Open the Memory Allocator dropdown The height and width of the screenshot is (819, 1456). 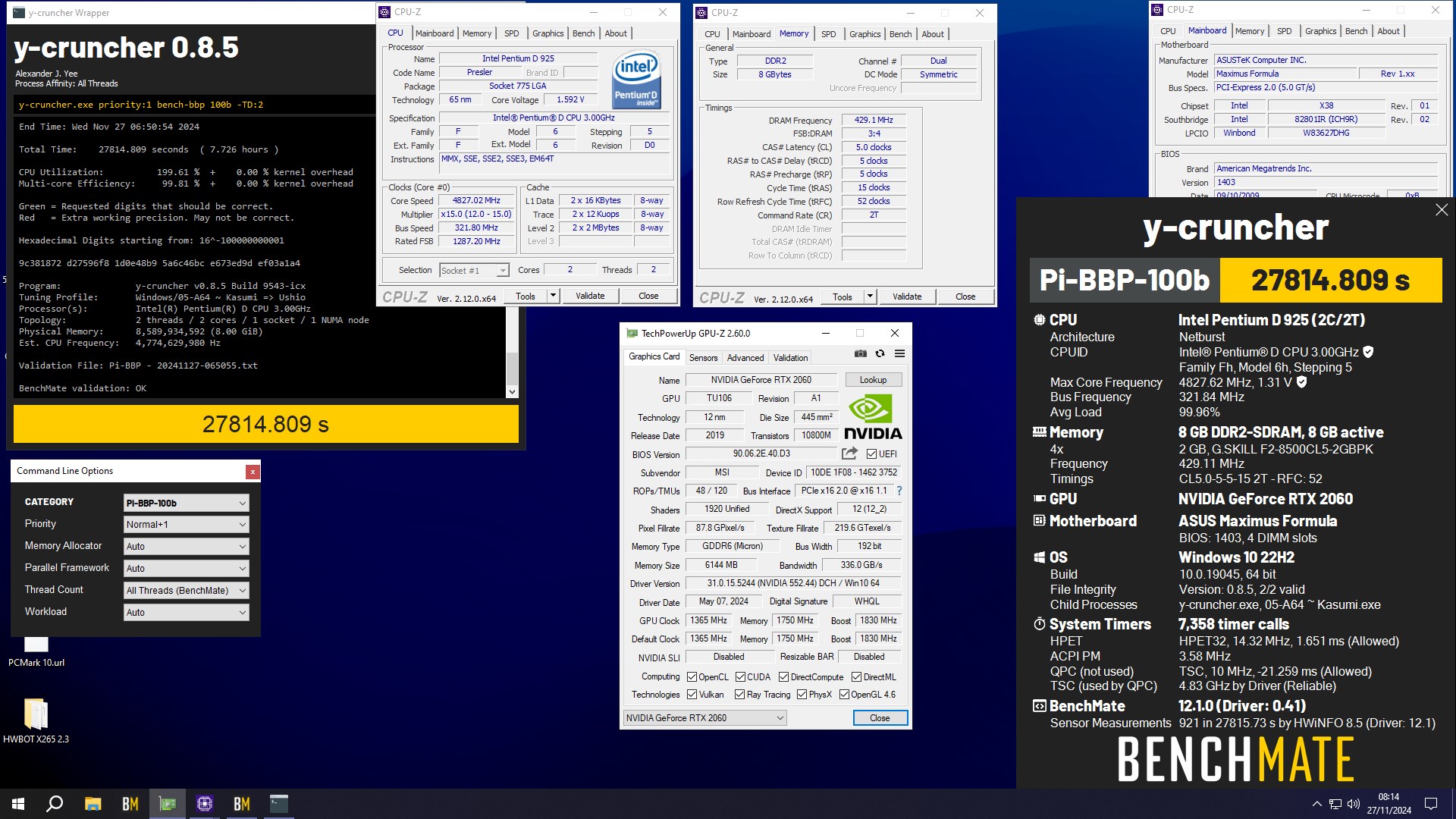click(x=186, y=546)
